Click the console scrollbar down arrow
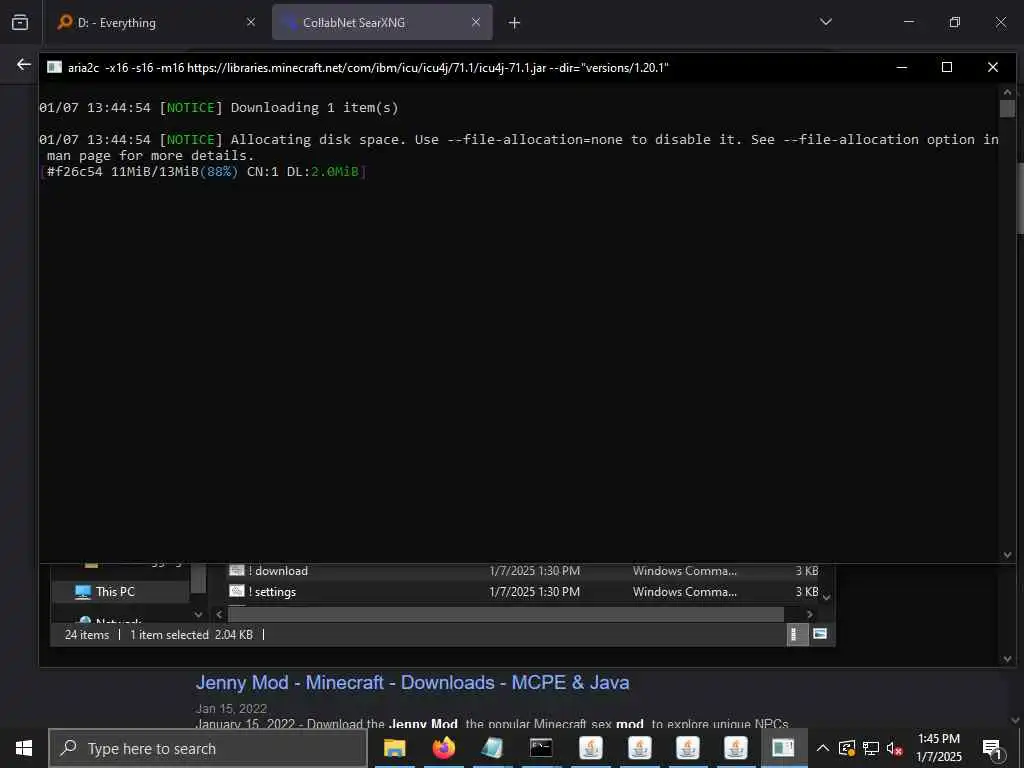This screenshot has height=768, width=1024. pos(1007,555)
